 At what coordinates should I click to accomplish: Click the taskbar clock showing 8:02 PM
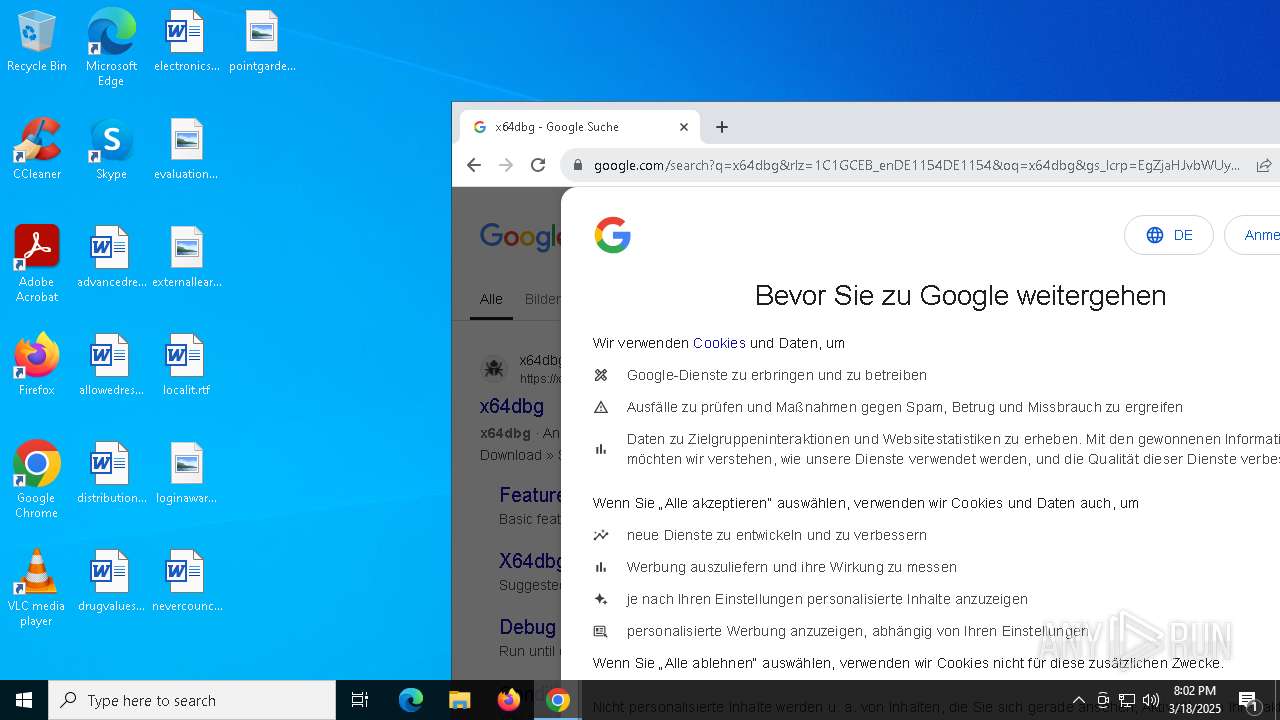(1196, 700)
